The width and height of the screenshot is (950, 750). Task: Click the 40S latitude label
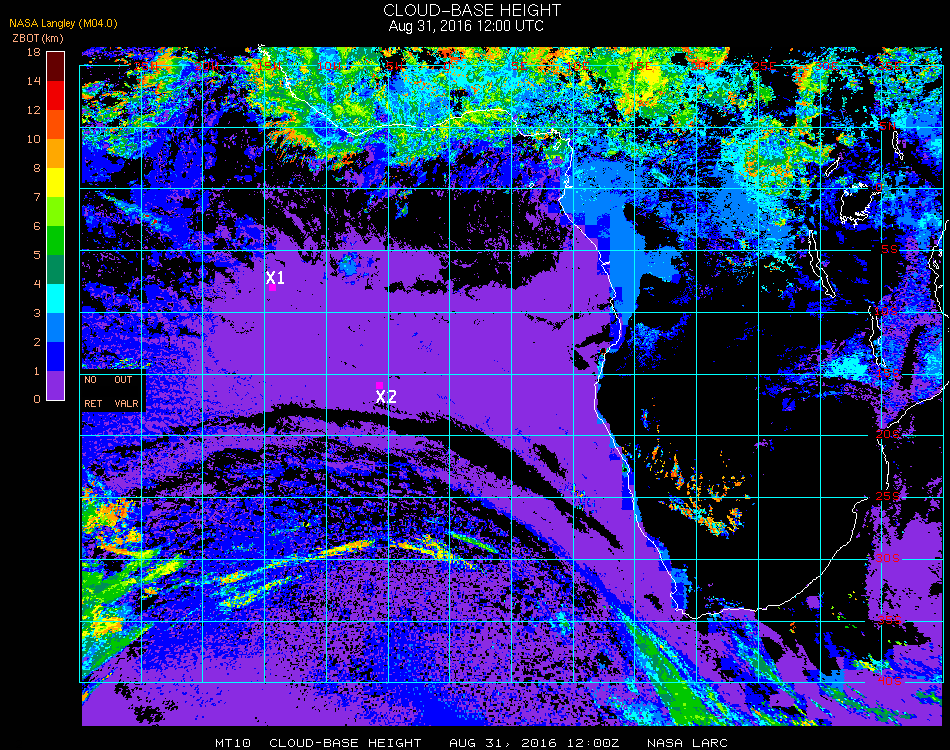coord(889,682)
